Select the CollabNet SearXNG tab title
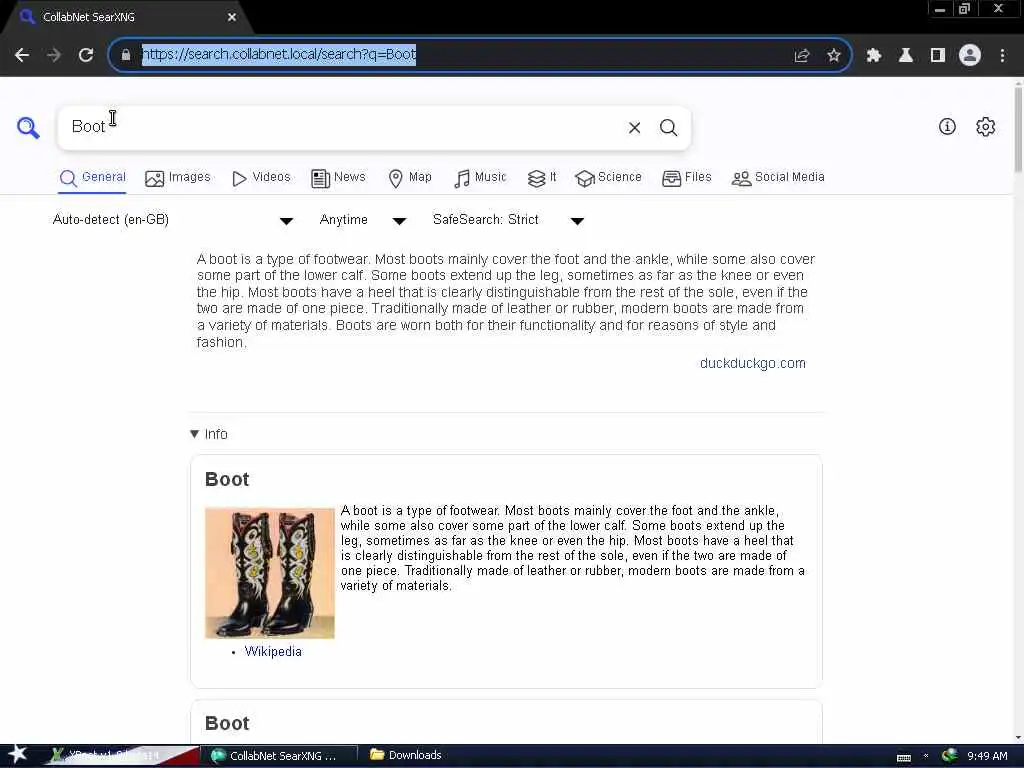 pyautogui.click(x=89, y=17)
